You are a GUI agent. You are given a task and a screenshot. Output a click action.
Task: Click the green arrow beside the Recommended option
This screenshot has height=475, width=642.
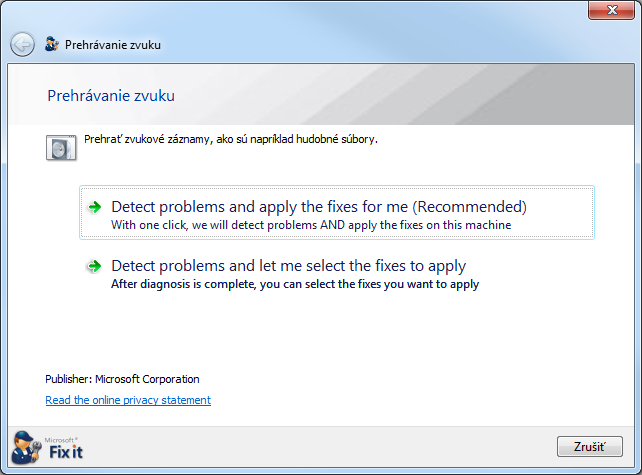point(95,207)
